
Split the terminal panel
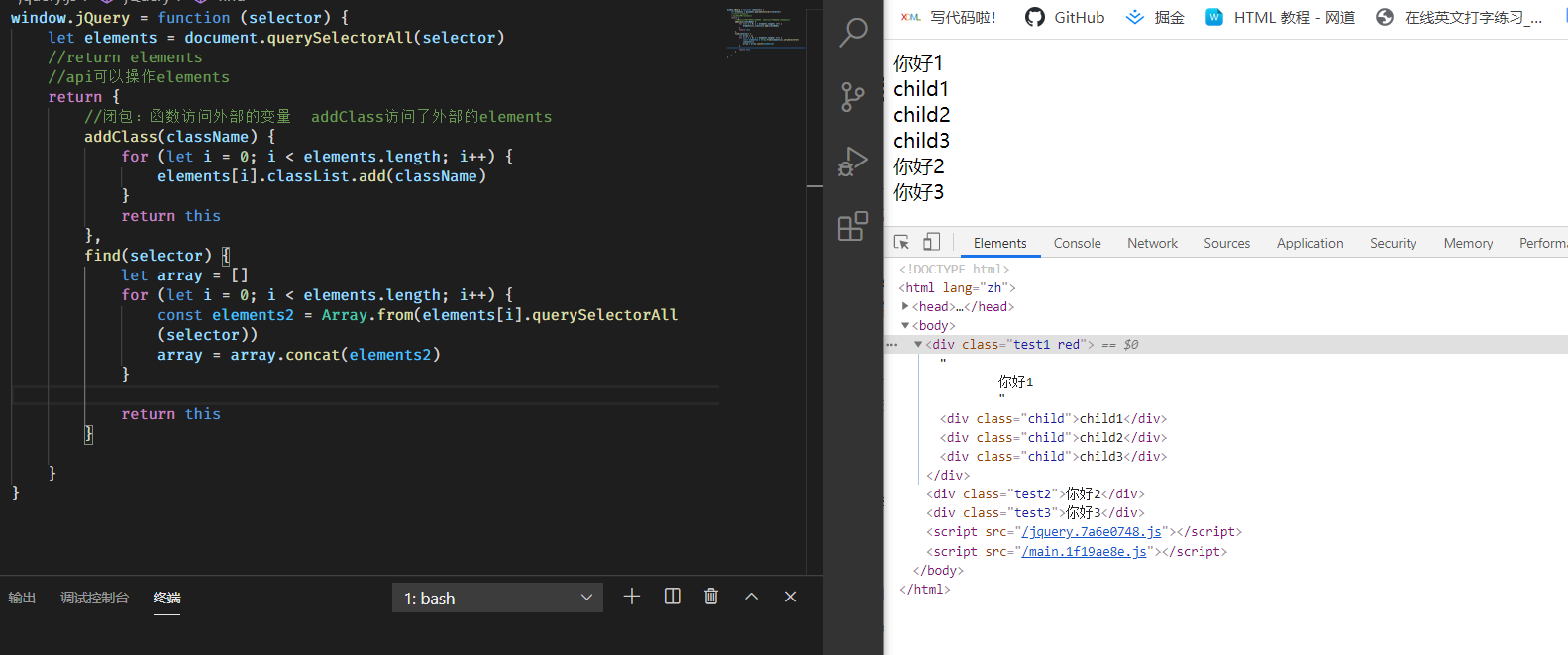point(673,597)
